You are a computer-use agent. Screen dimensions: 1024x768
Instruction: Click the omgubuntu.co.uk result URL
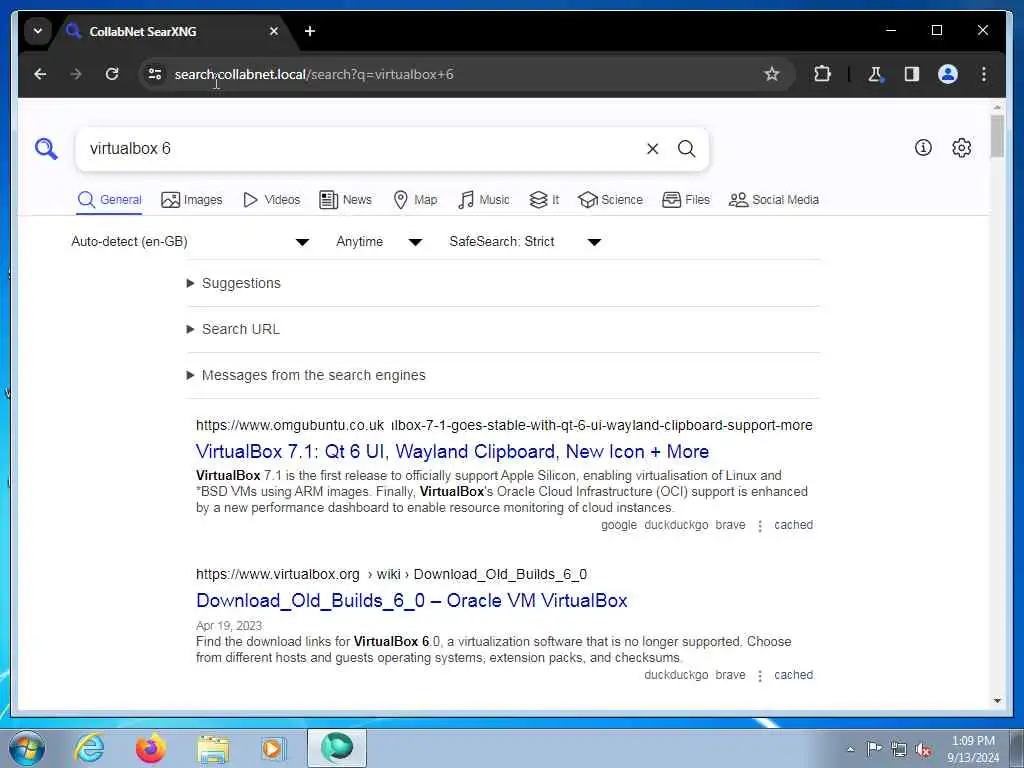(x=504, y=425)
